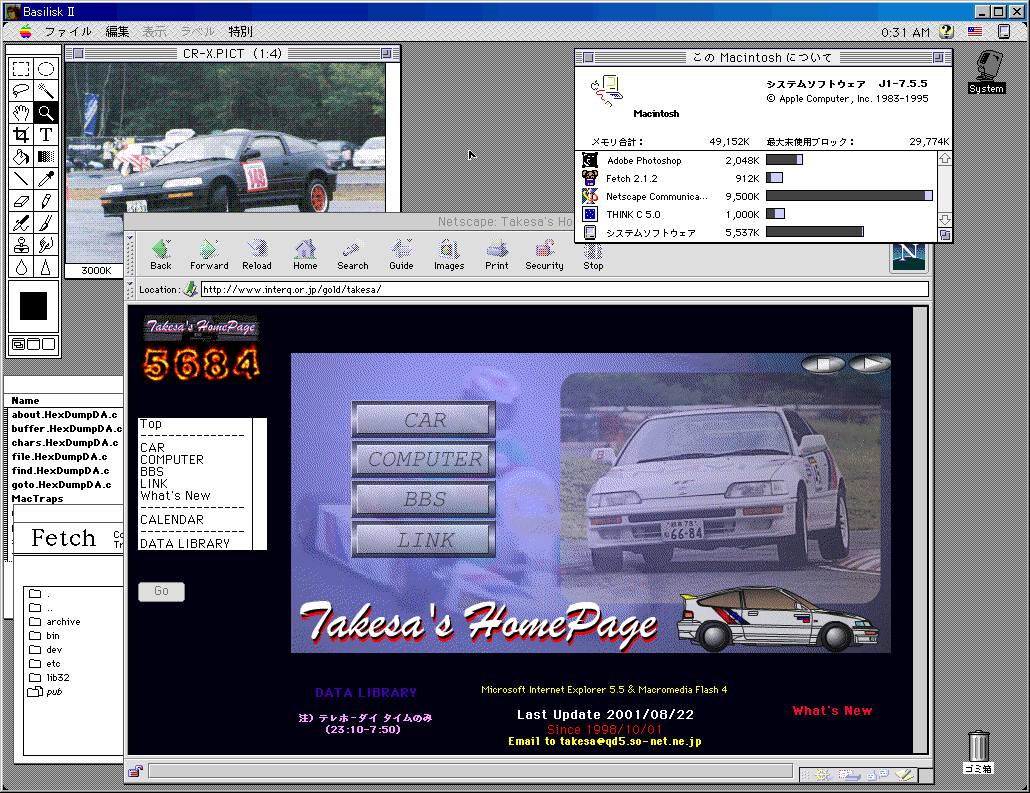Click the Location URL field

(565, 289)
